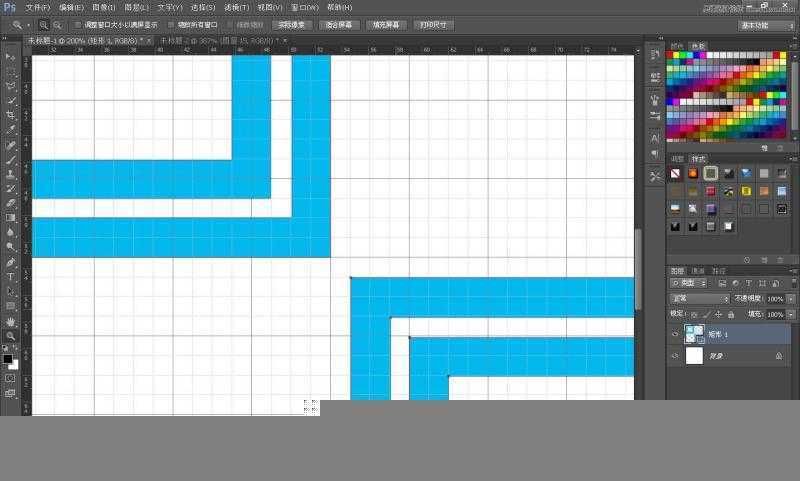800x481 pixels.
Task: Switch to the 通道 channels tab
Action: 697,271
